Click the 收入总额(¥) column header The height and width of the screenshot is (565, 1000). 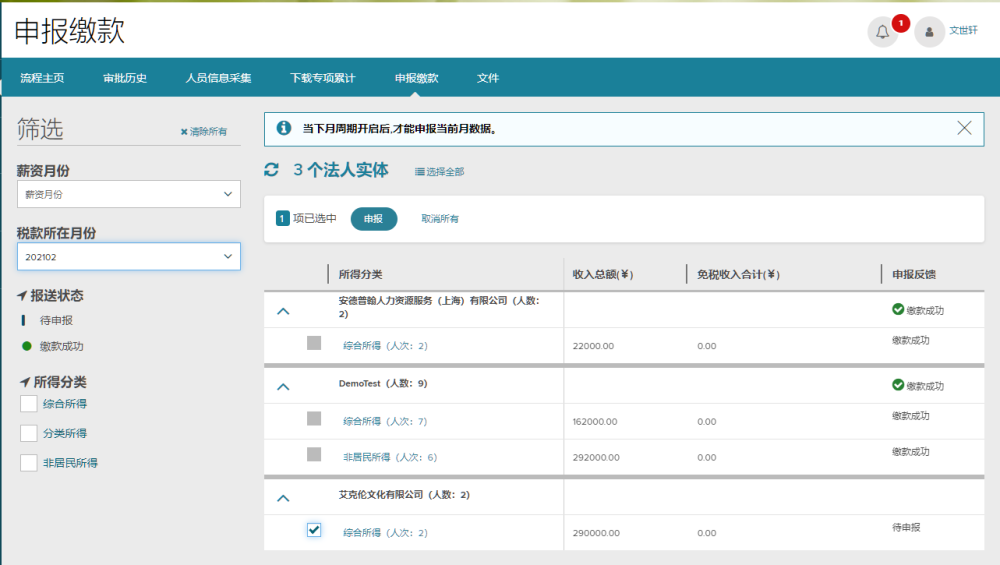pyautogui.click(x=603, y=274)
